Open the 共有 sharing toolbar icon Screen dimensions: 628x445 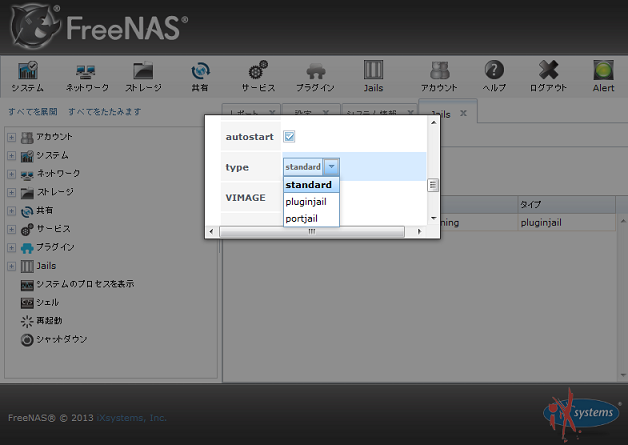(x=200, y=76)
